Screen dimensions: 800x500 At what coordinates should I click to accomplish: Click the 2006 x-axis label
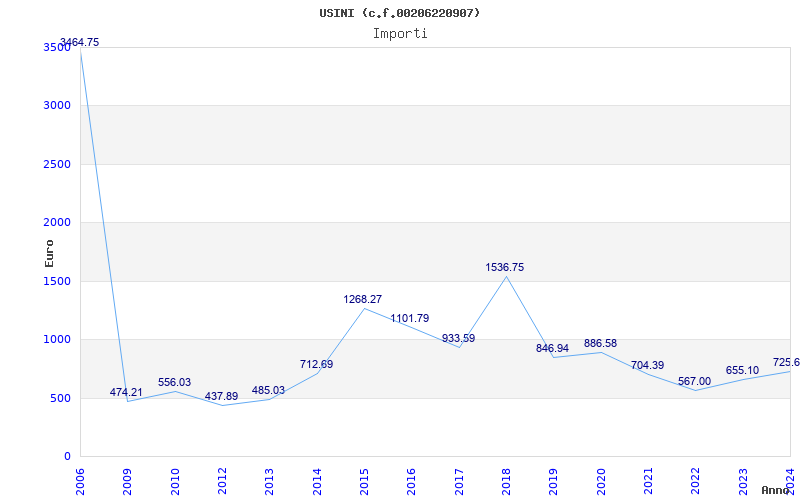pyautogui.click(x=80, y=482)
